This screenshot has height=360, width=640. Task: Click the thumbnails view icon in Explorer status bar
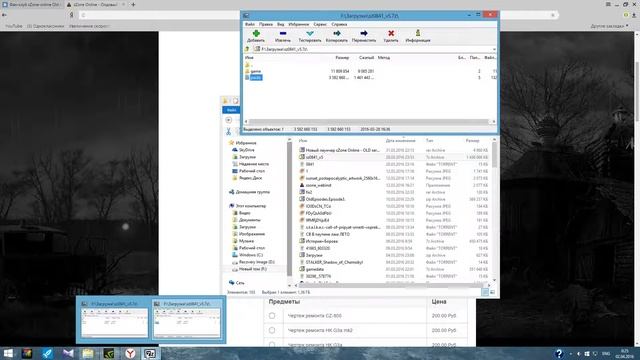point(492,292)
